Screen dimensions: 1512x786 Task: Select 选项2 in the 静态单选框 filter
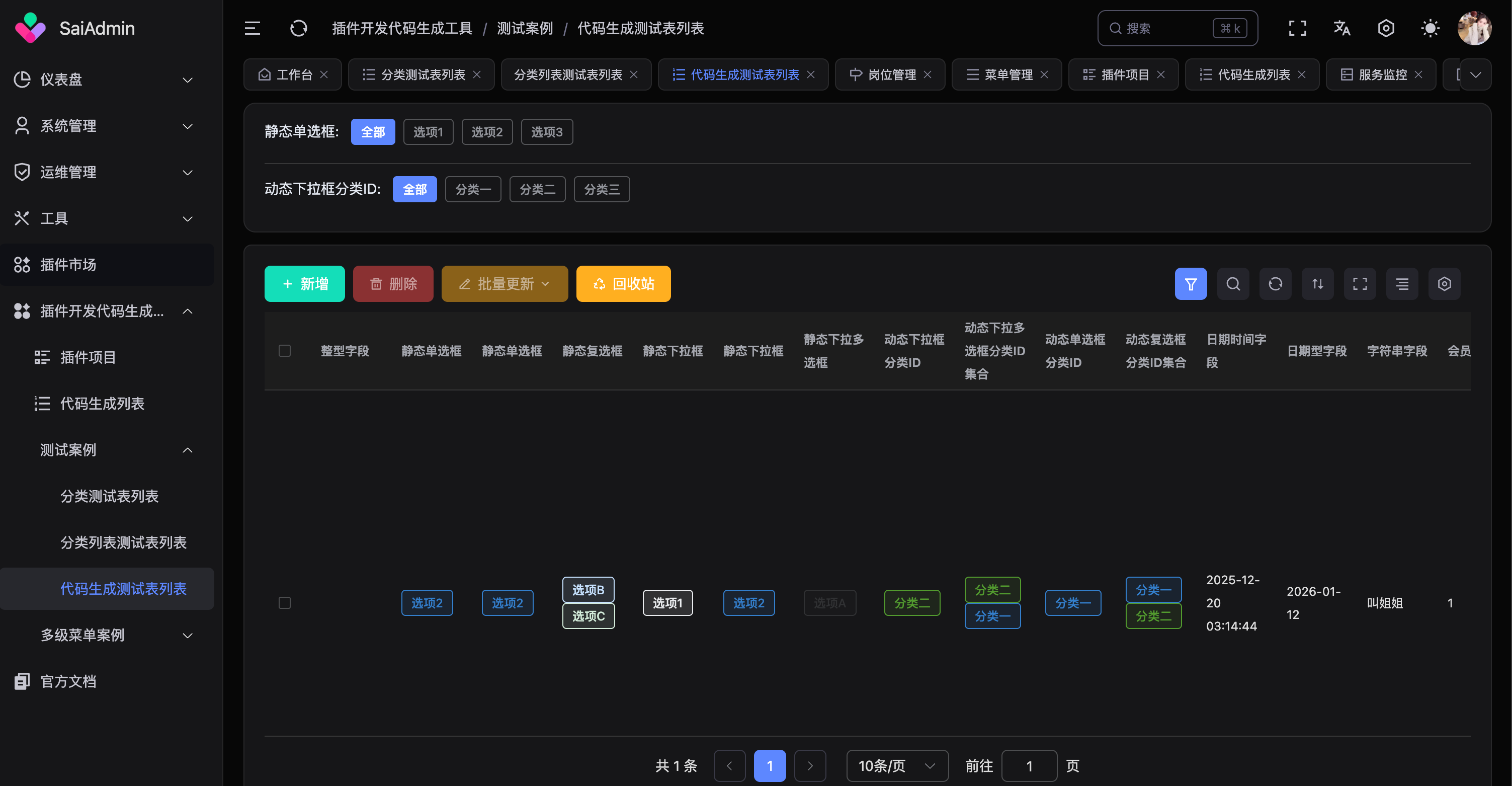(486, 132)
